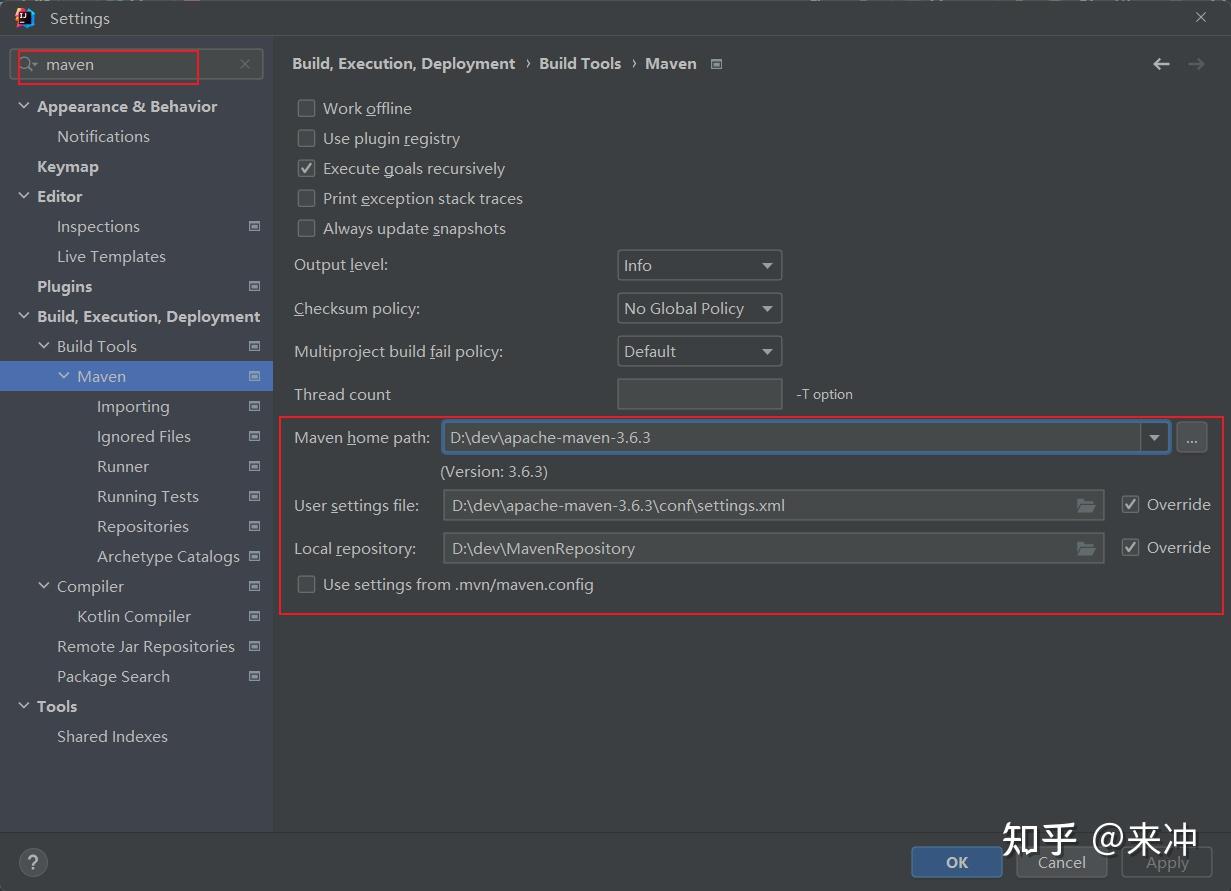This screenshot has width=1231, height=891.
Task: Open help with question mark button
Action: point(33,862)
